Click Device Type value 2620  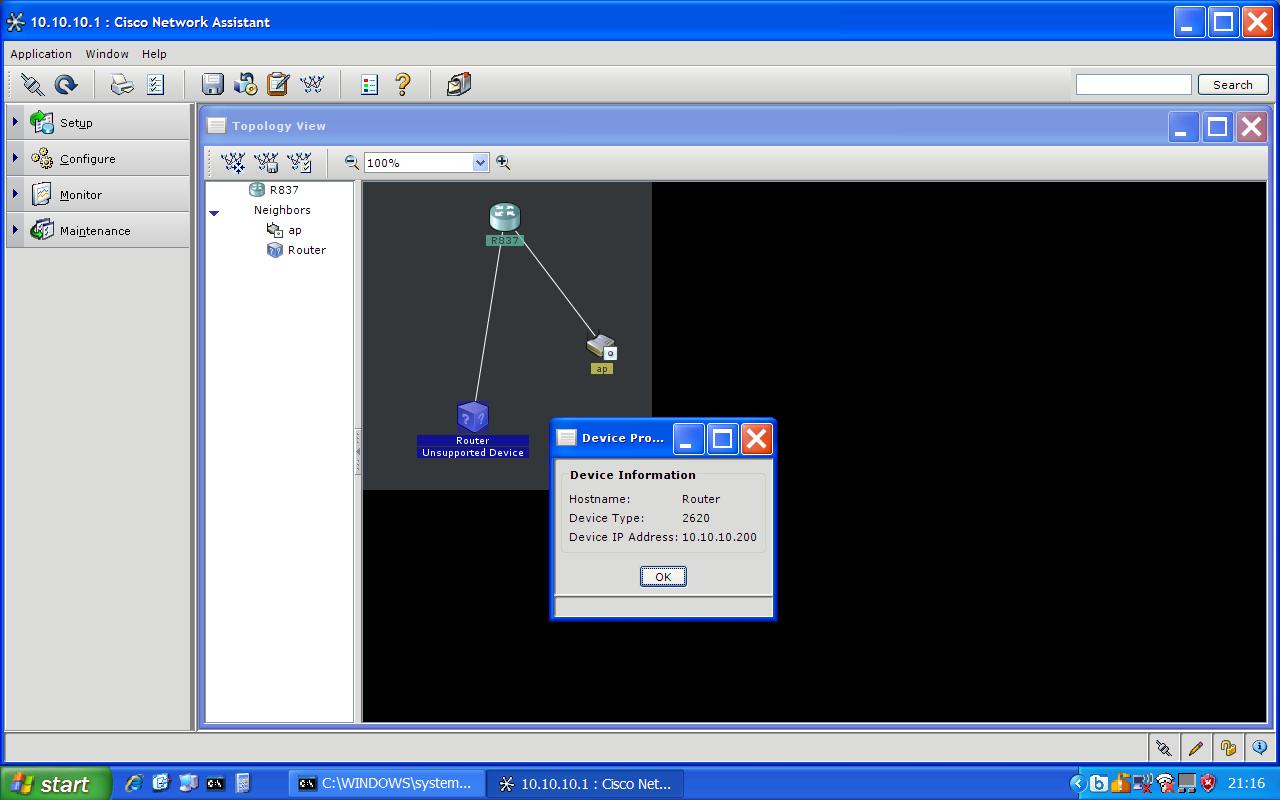[x=696, y=518]
